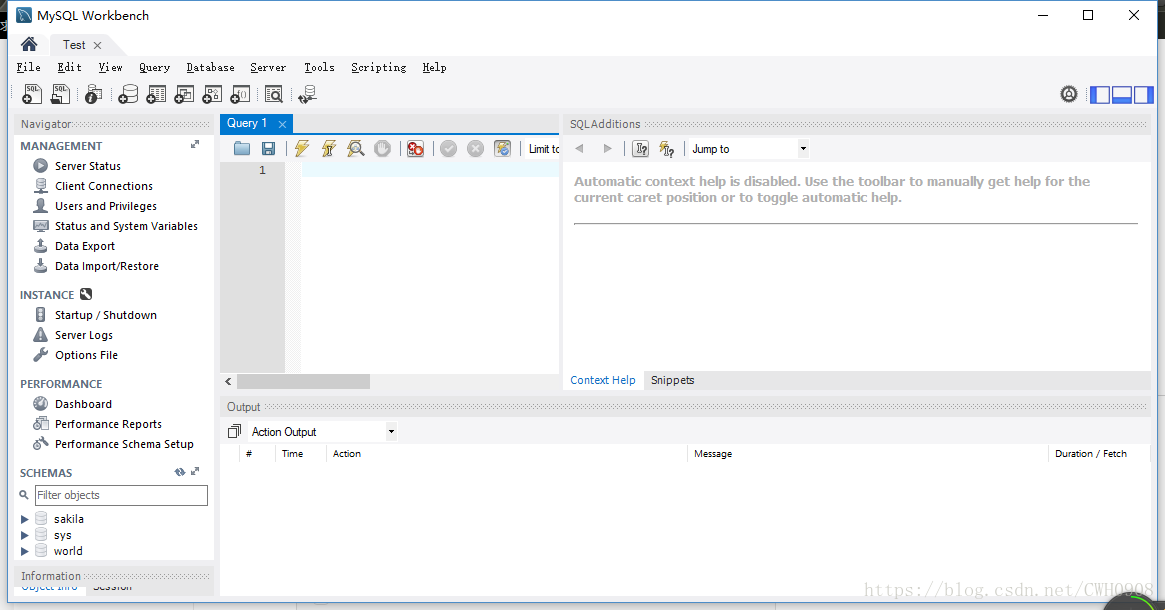Image resolution: width=1165 pixels, height=610 pixels.
Task: Open Client Connections
Action: (104, 186)
